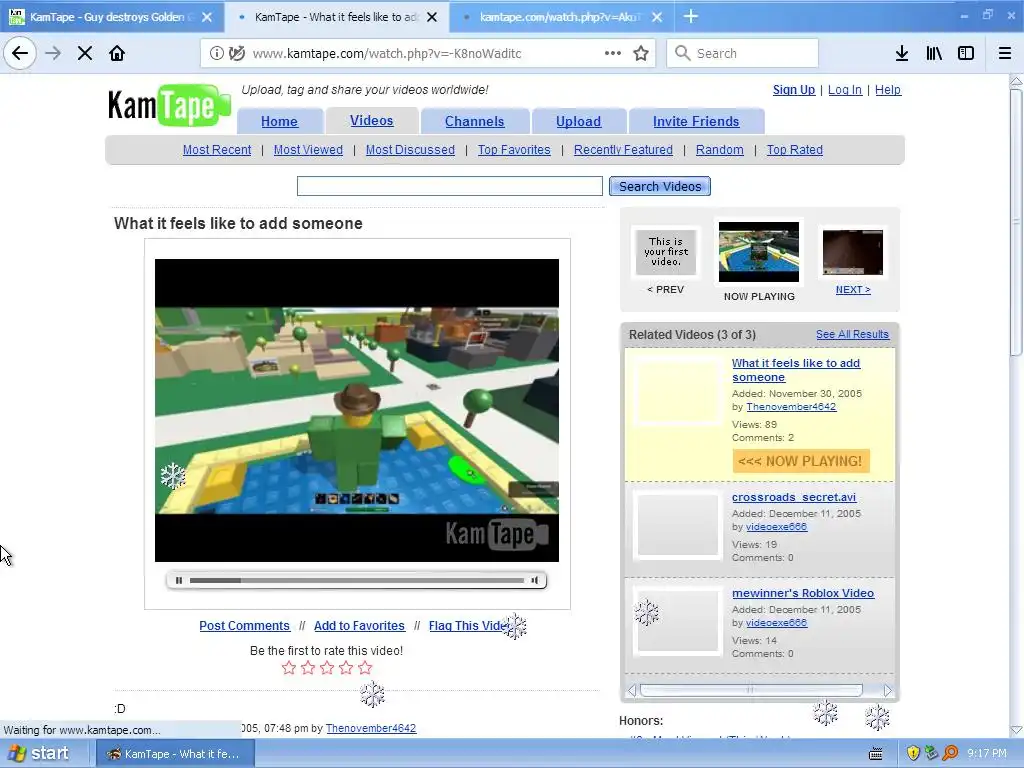
Task: Click the browser forward arrow
Action: point(53,53)
